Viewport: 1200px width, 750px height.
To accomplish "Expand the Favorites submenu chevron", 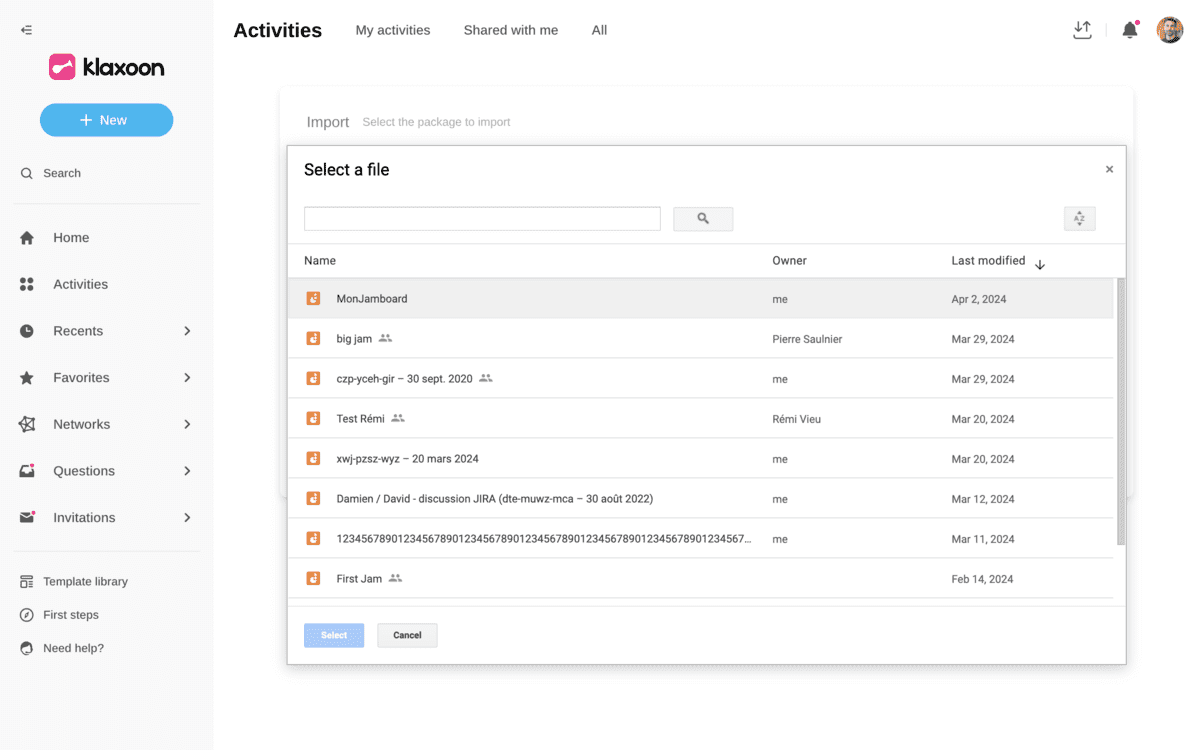I will point(187,378).
